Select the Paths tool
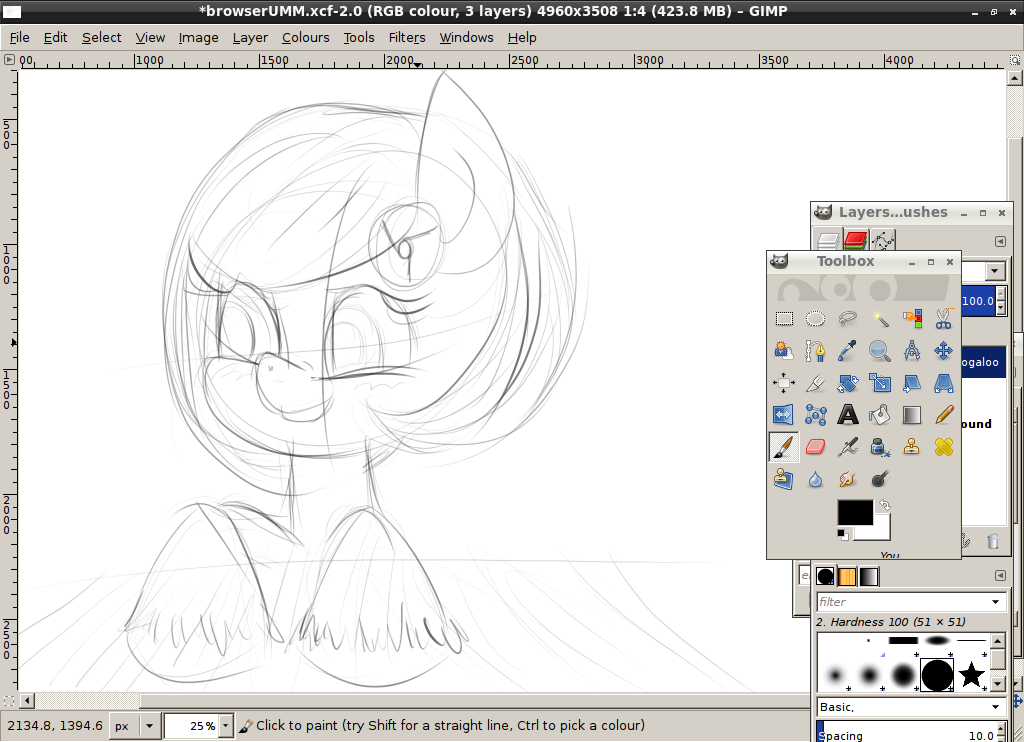 point(815,351)
